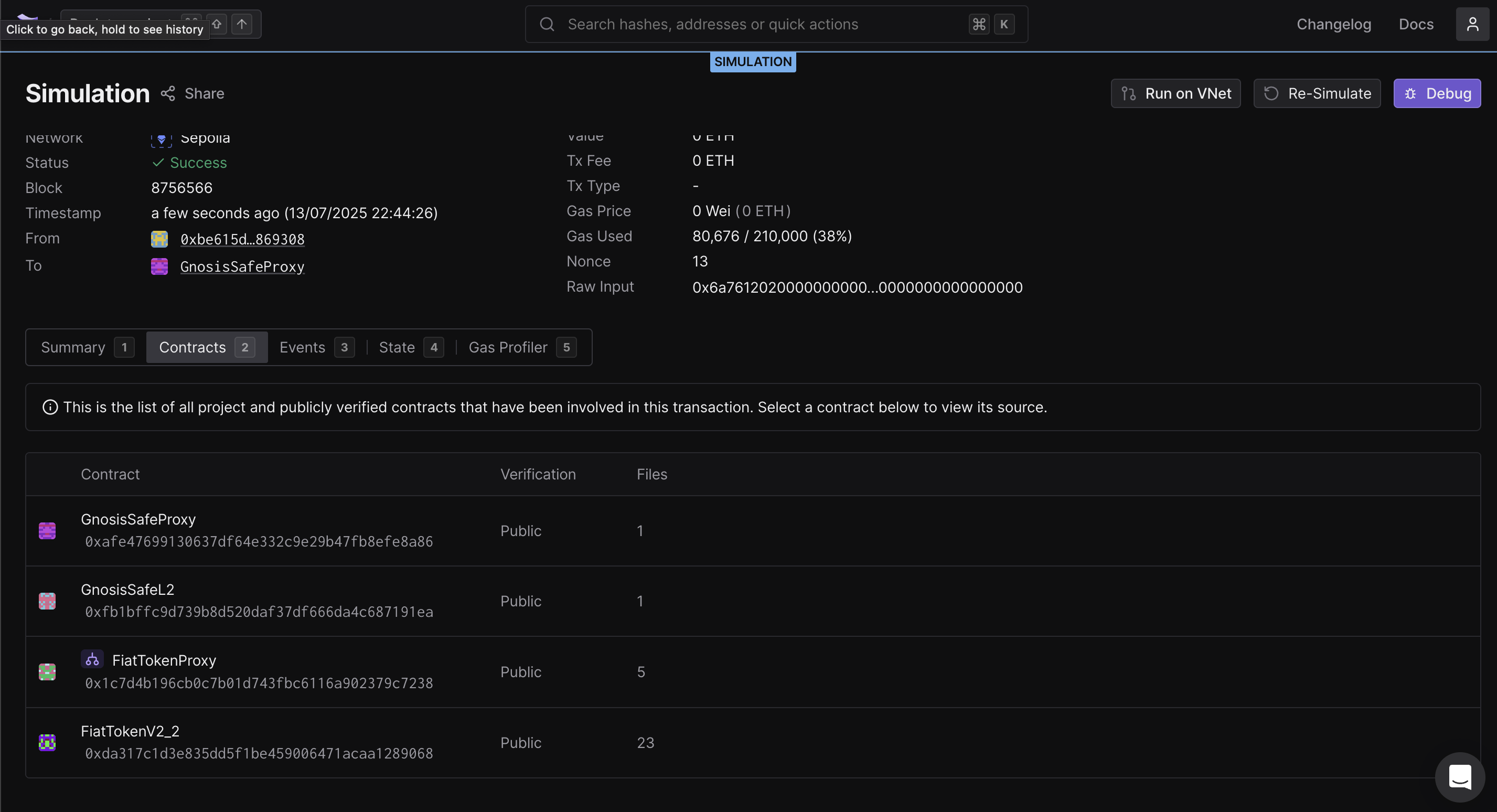The height and width of the screenshot is (812, 1497).
Task: Click the Share icon beside Simulation title
Action: [x=168, y=93]
